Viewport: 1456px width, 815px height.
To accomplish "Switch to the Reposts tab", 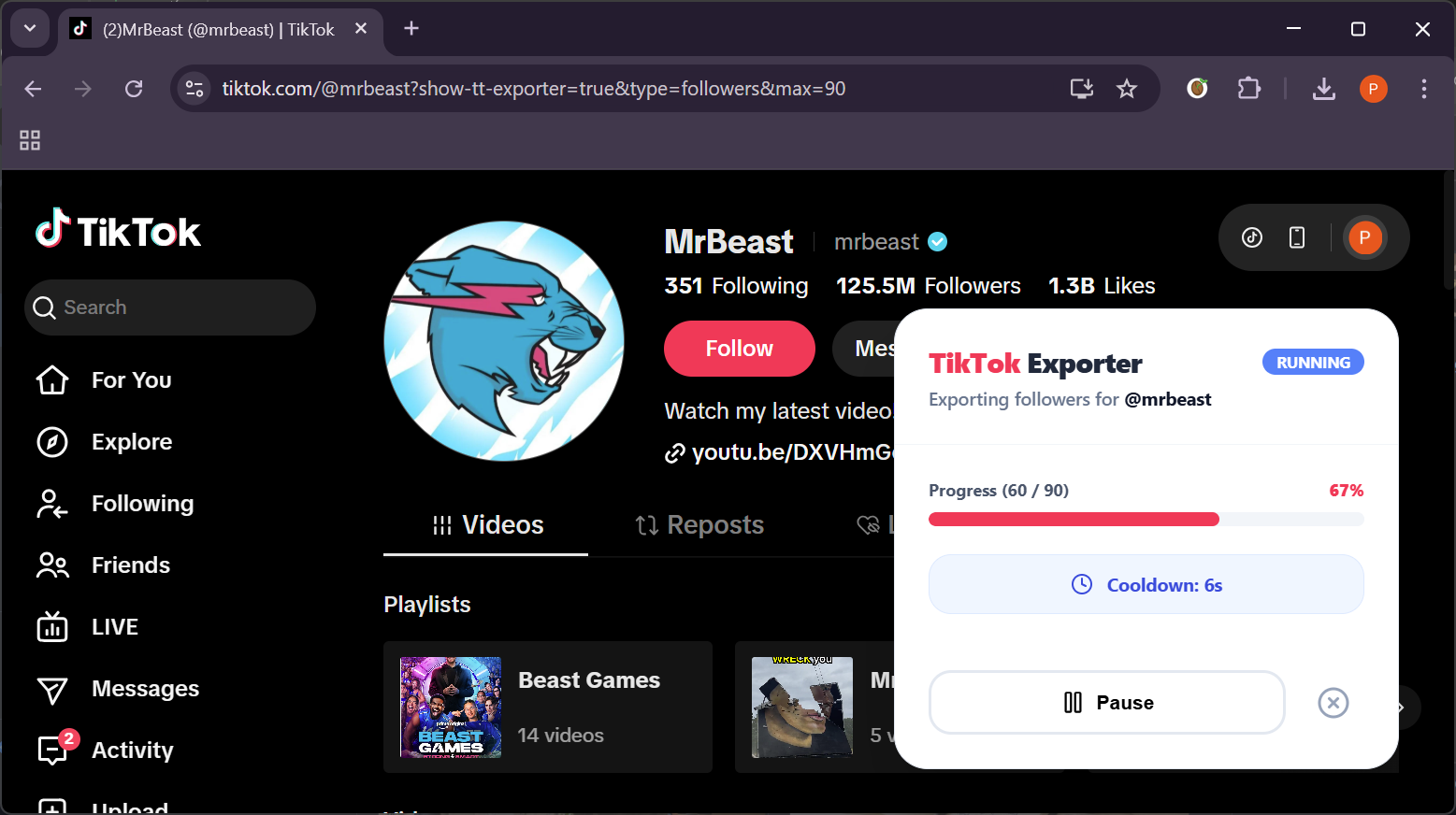I will click(699, 525).
